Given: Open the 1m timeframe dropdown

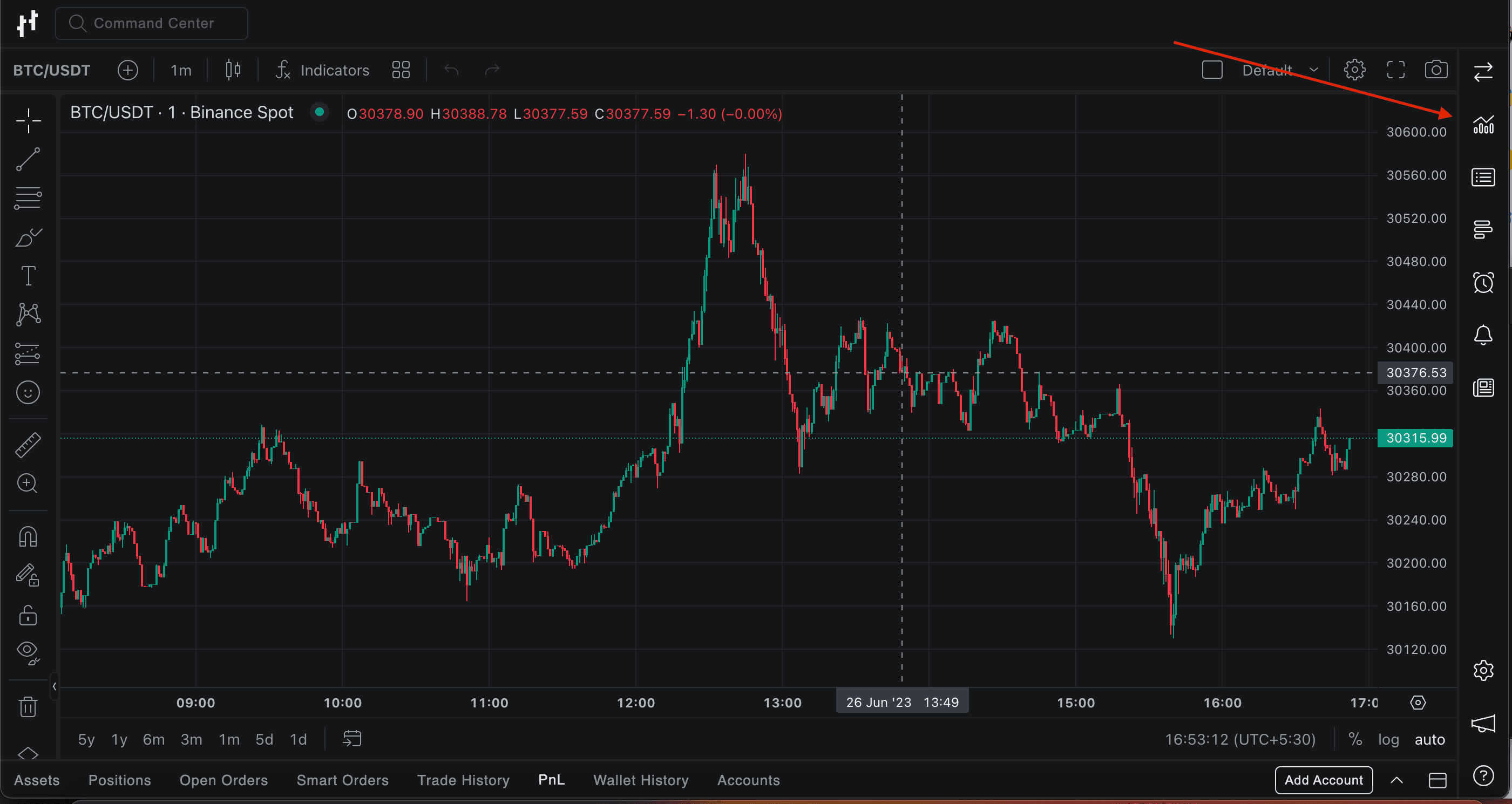Looking at the screenshot, I should point(181,71).
